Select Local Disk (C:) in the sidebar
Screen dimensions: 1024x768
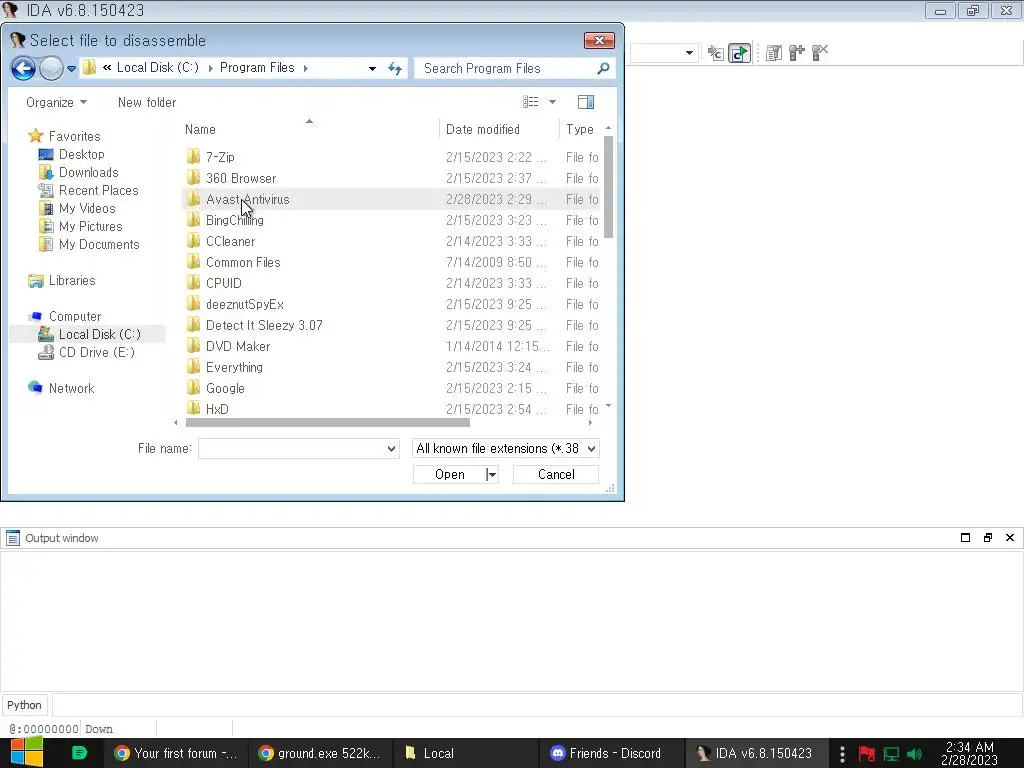click(x=99, y=334)
